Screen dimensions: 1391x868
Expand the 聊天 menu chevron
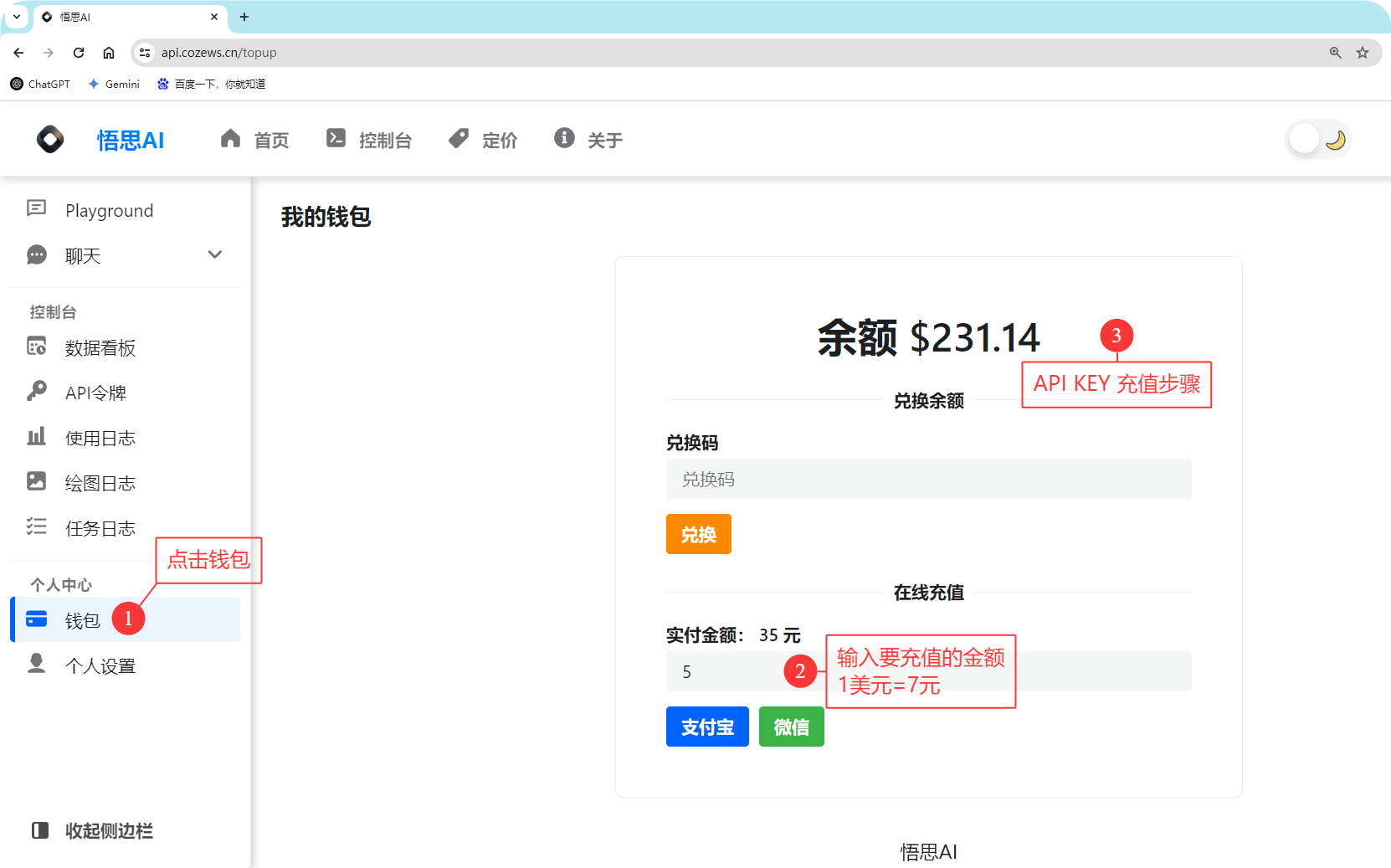tap(215, 254)
